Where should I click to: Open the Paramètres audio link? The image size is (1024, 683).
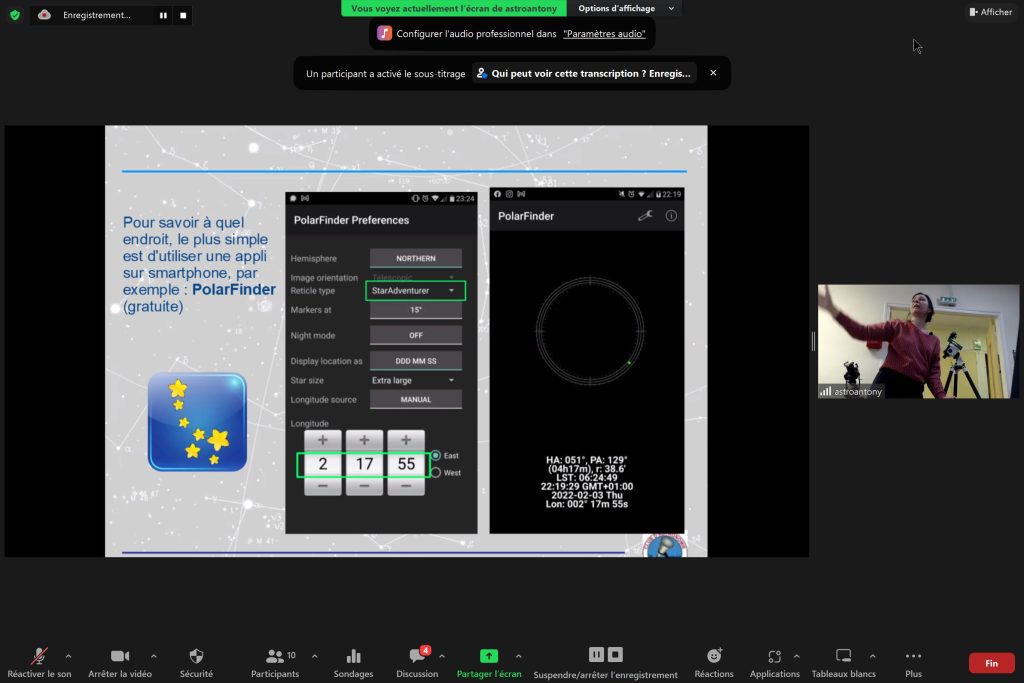pos(604,34)
